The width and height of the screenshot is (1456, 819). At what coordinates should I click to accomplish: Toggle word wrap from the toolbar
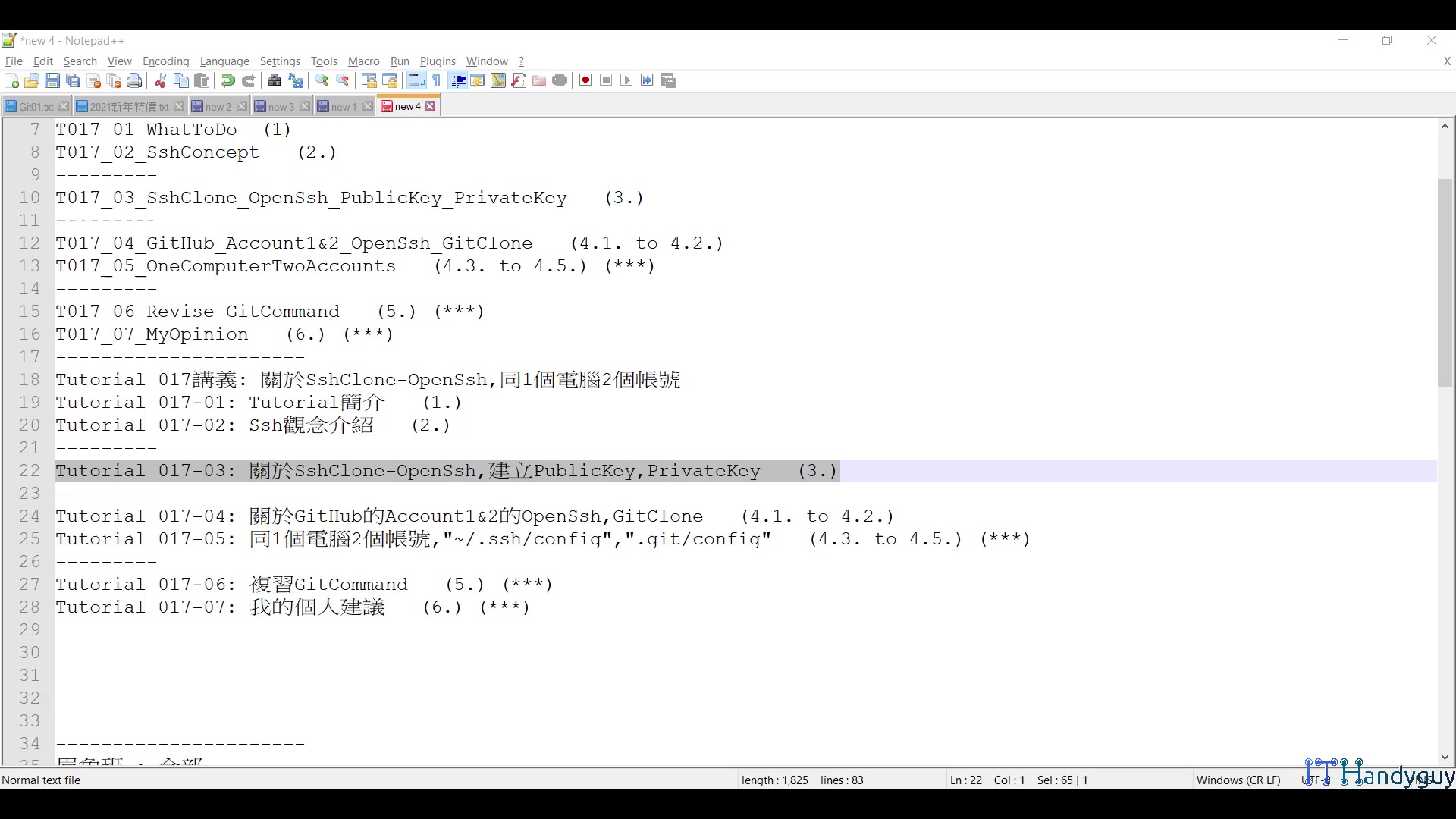click(416, 80)
